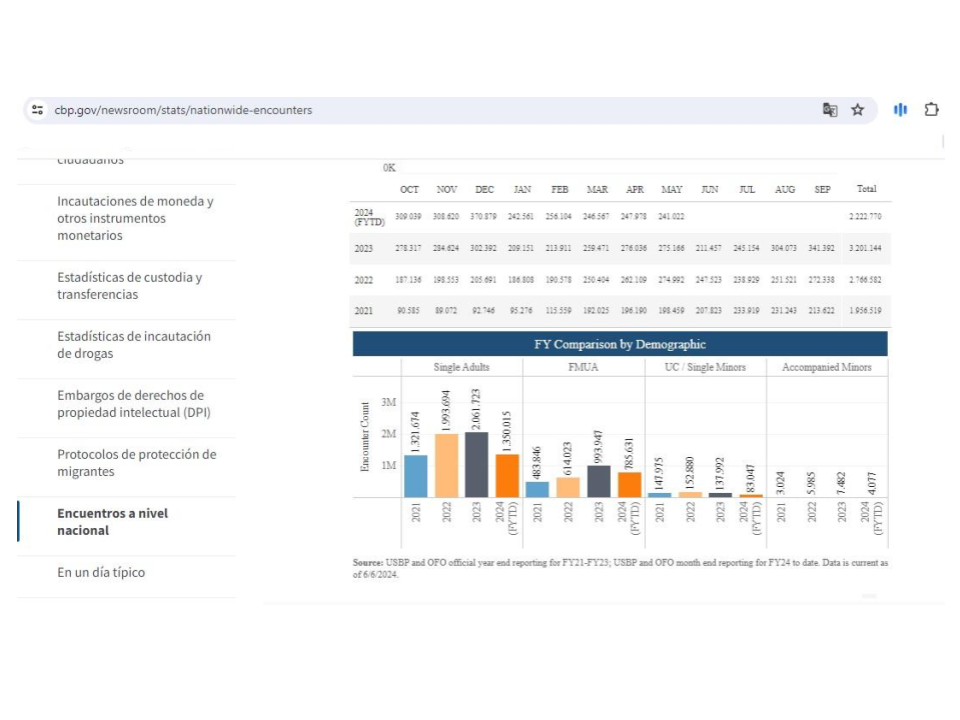This screenshot has height=720, width=960.
Task: Click the 2022 Single Adults orange bar
Action: click(x=446, y=466)
